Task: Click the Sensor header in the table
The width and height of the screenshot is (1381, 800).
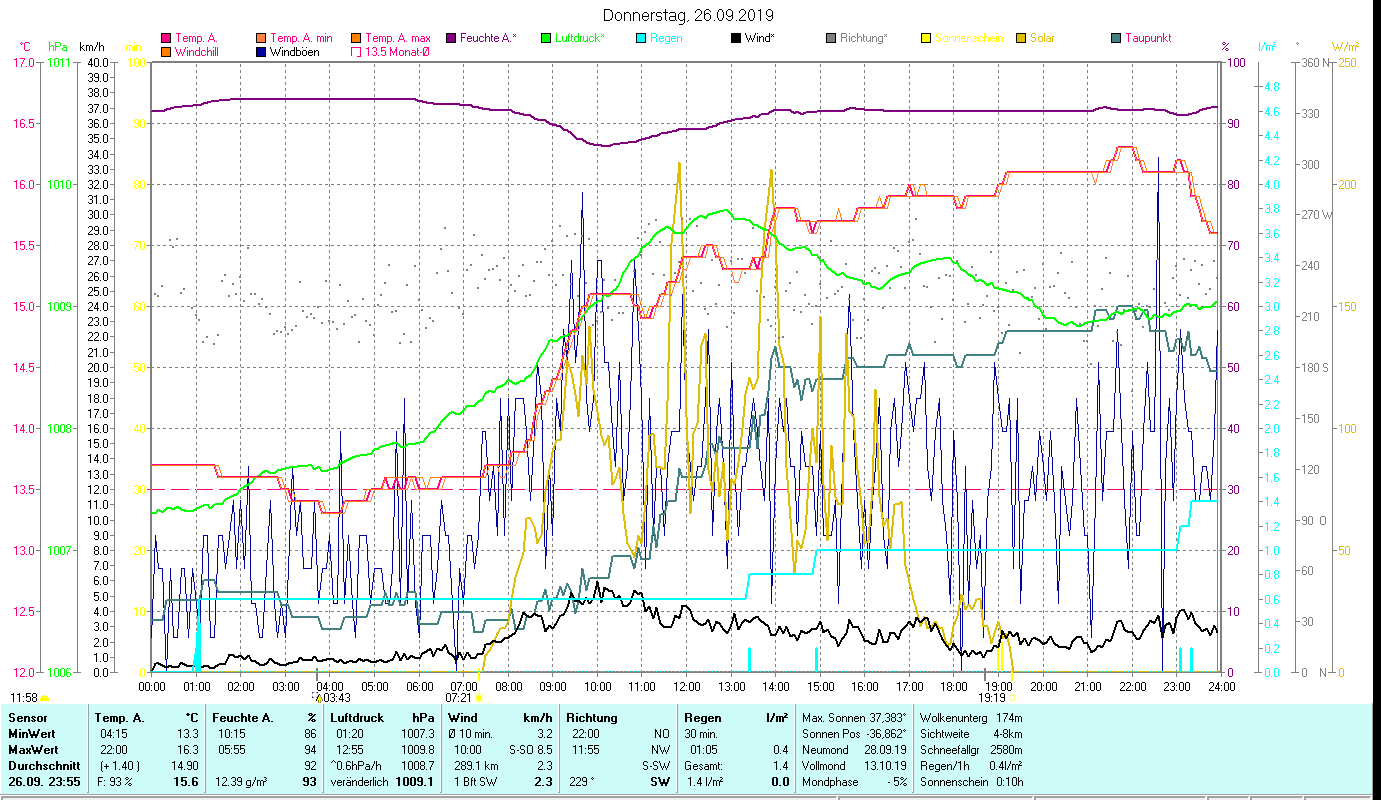Action: coord(27,718)
